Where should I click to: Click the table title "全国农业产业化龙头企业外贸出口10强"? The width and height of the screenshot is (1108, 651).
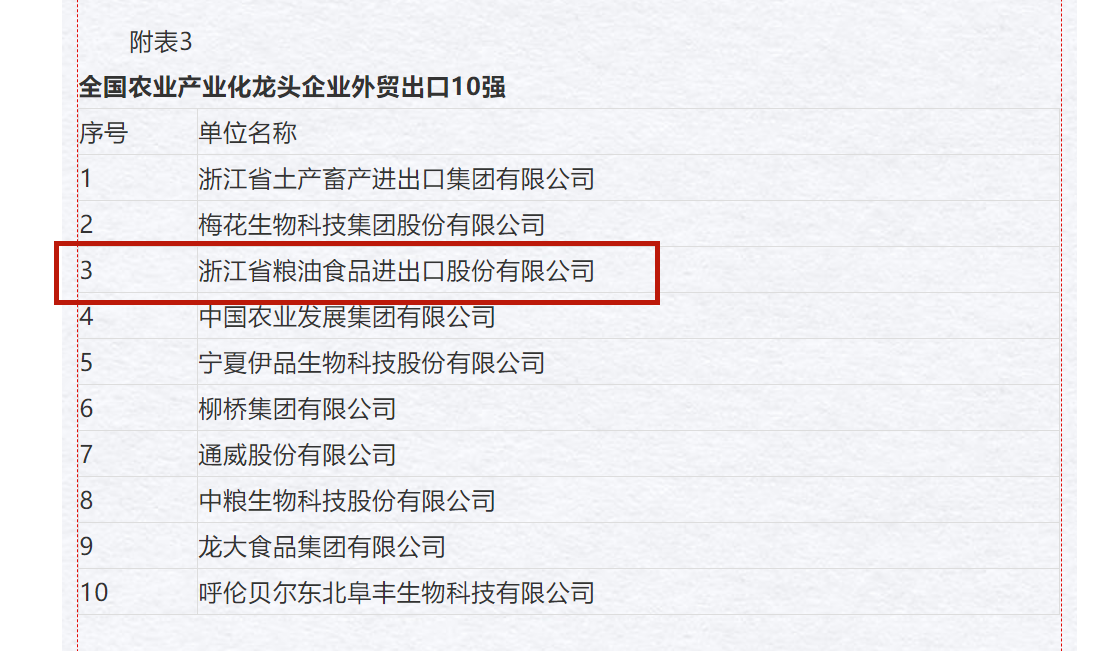pos(292,88)
